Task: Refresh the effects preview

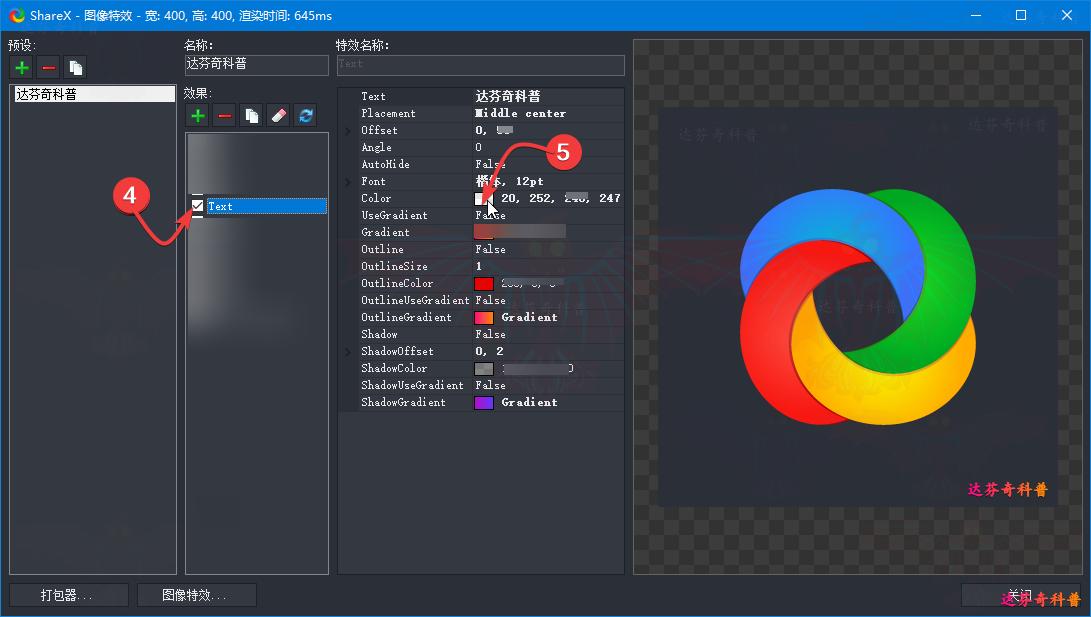Action: click(306, 116)
